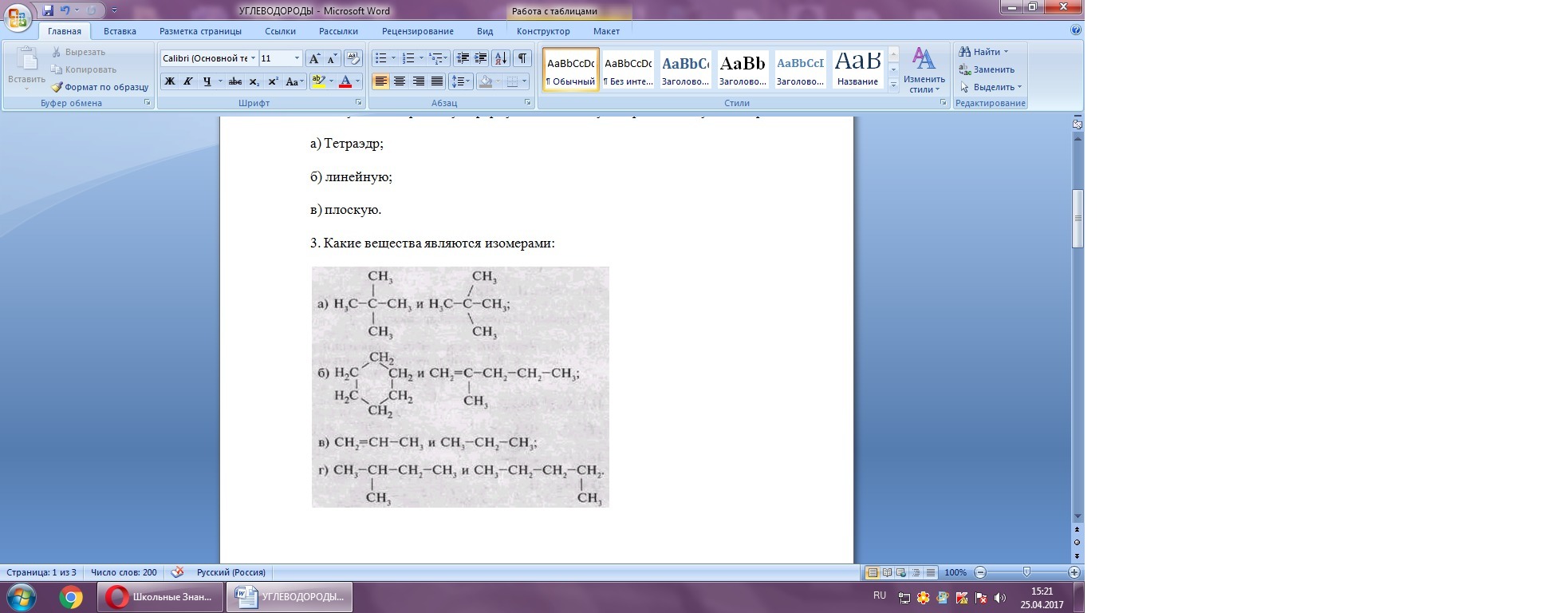Go to the Рецензирование tab
This screenshot has width=1568, height=613.
pyautogui.click(x=418, y=31)
